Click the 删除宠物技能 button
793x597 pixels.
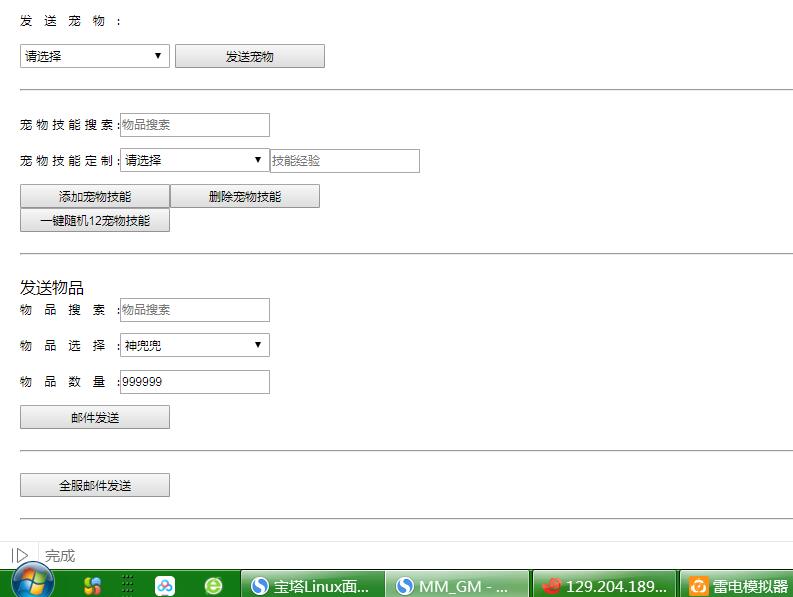coord(245,197)
